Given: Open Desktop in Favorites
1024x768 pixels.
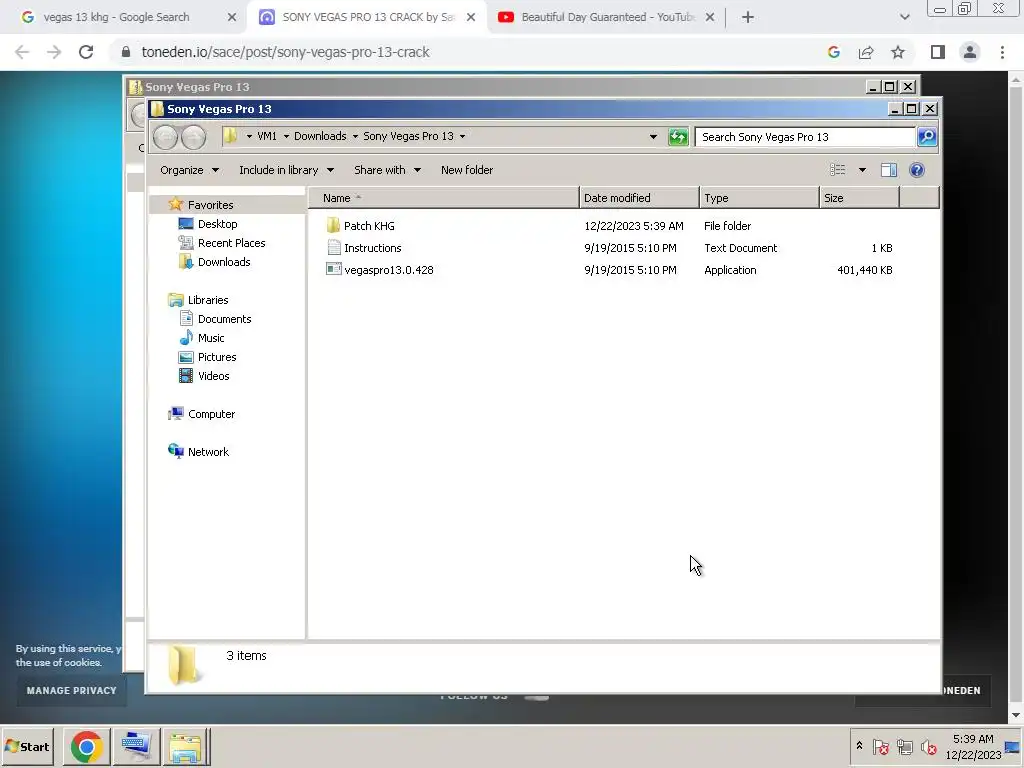Looking at the screenshot, I should click(x=217, y=224).
